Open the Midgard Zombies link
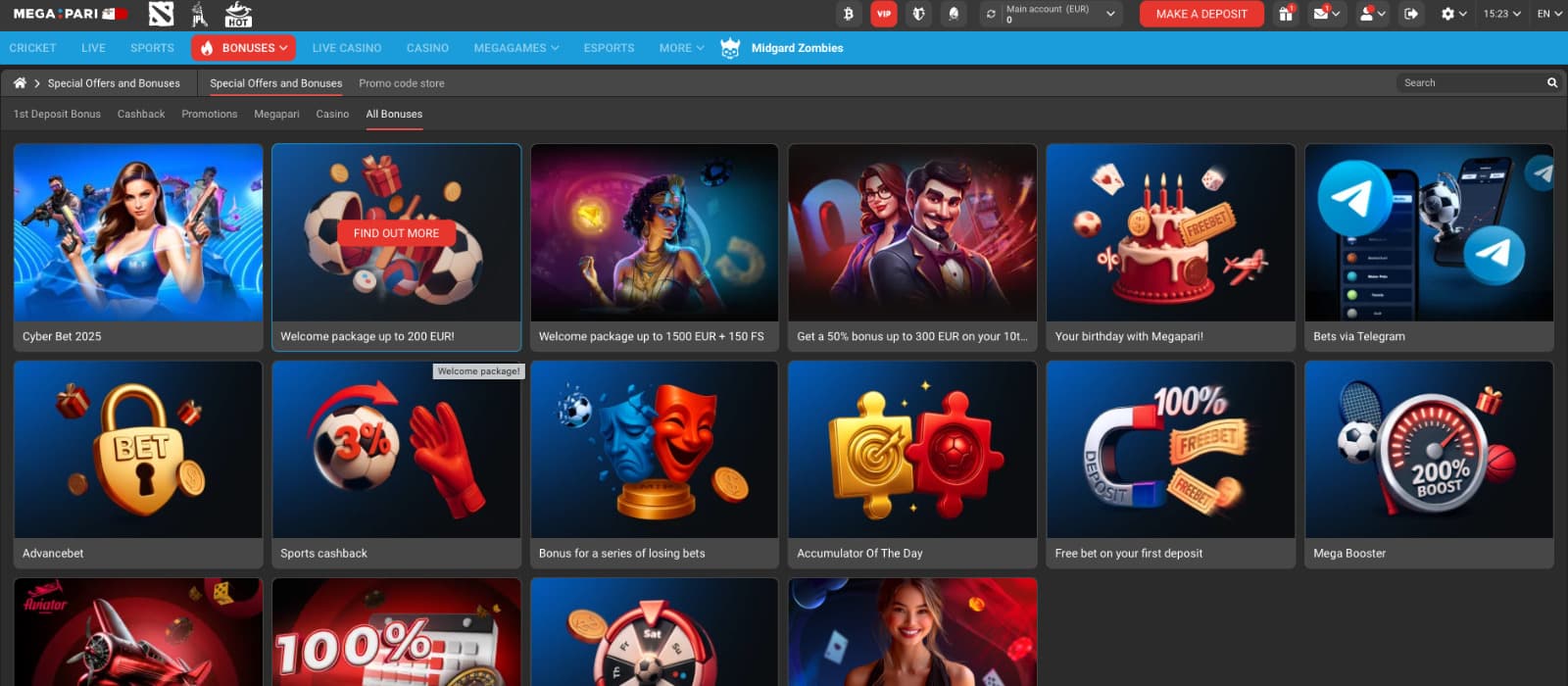This screenshot has height=686, width=1568. coord(797,48)
